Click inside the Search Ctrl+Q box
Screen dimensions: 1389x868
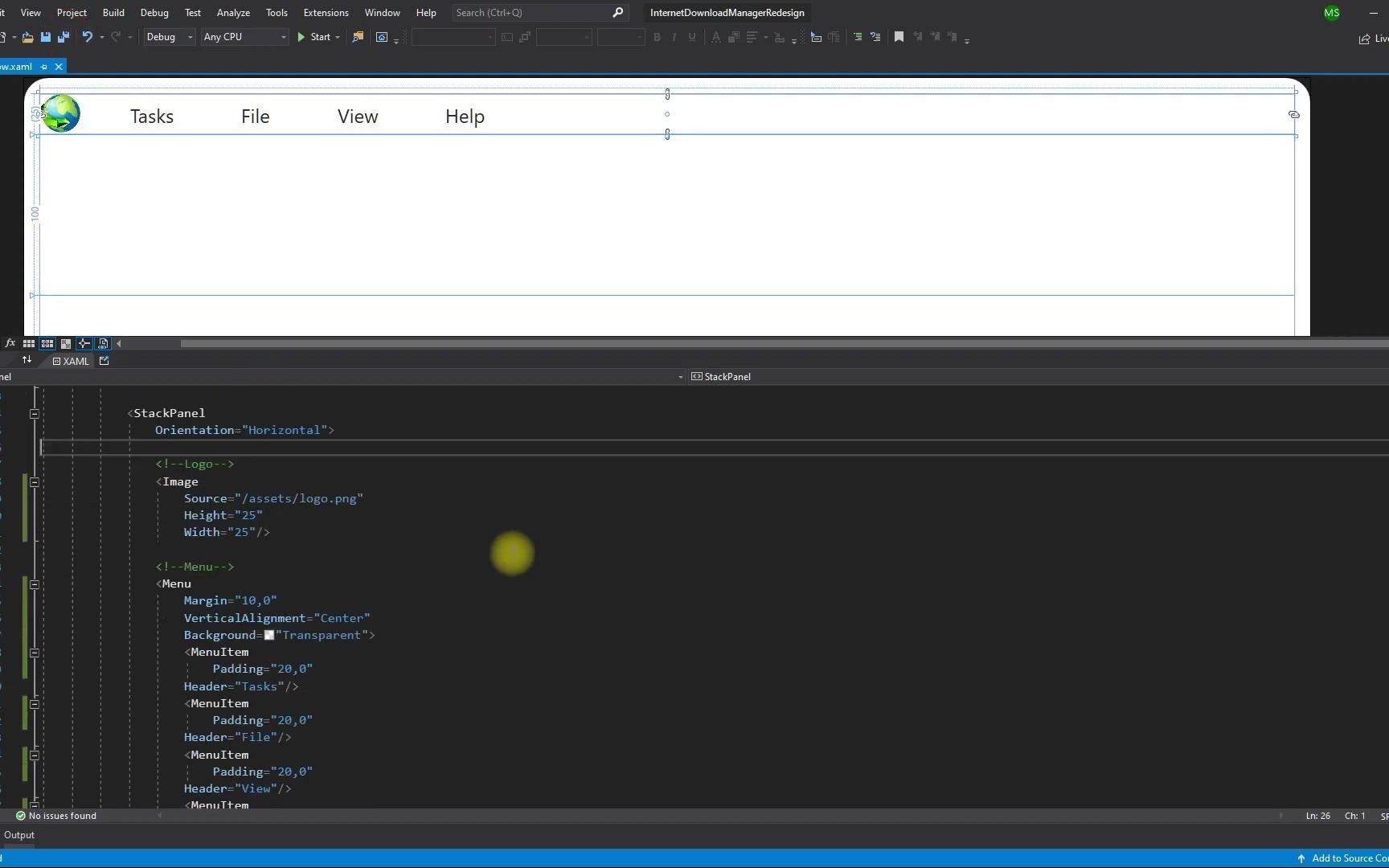[531, 12]
